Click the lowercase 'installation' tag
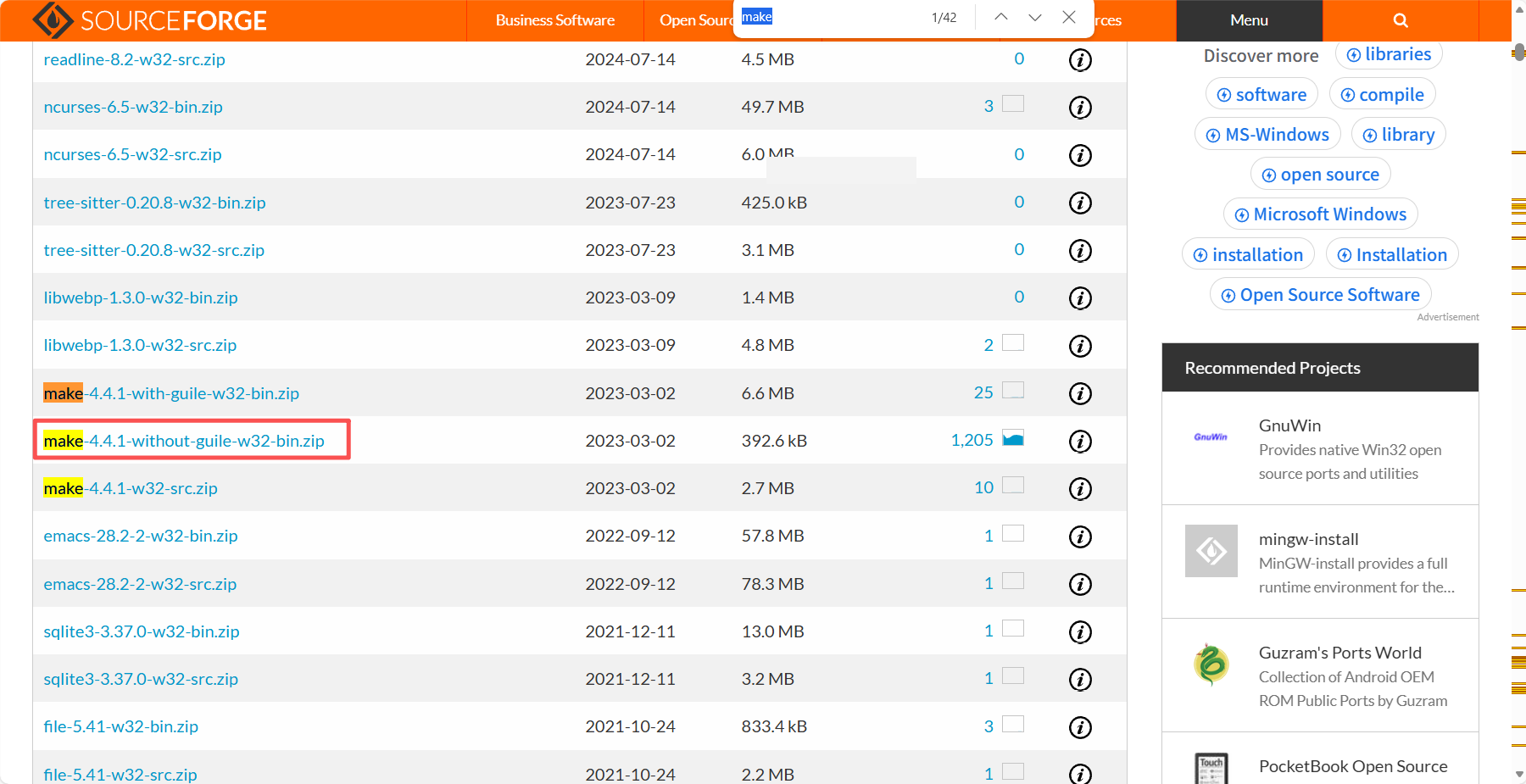This screenshot has width=1526, height=784. coord(1248,254)
